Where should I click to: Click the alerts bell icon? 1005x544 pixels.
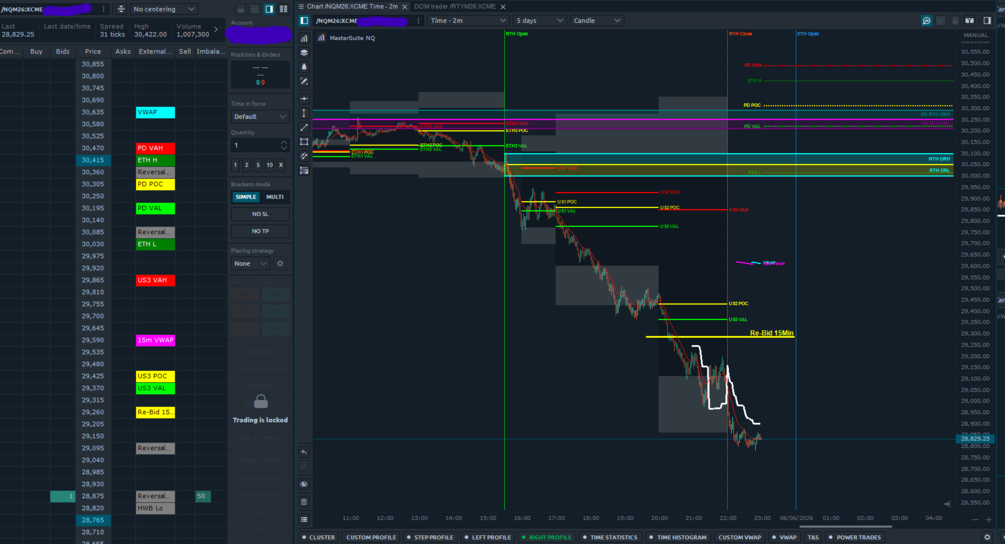pyautogui.click(x=304, y=67)
